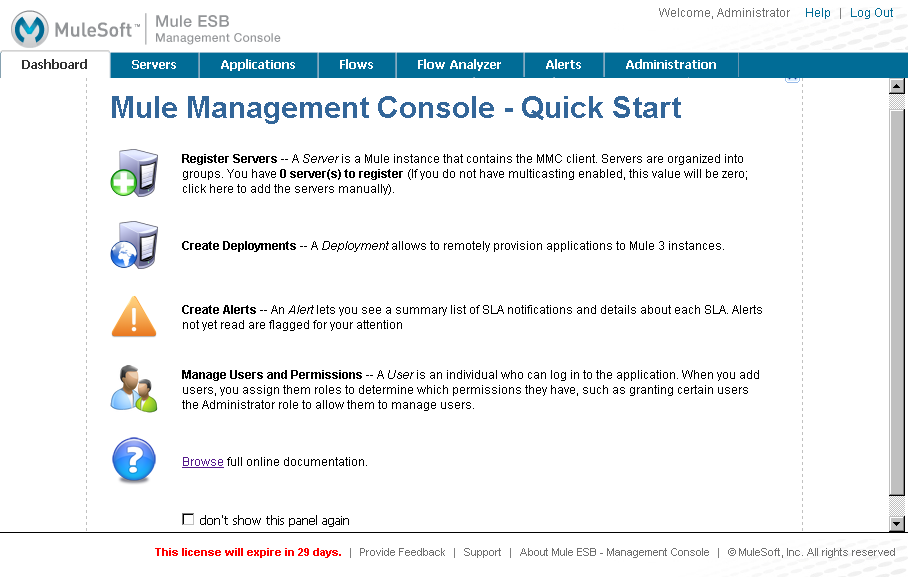Click the scrollbar up arrow
Image resolution: width=908 pixels, height=577 pixels.
tap(897, 87)
